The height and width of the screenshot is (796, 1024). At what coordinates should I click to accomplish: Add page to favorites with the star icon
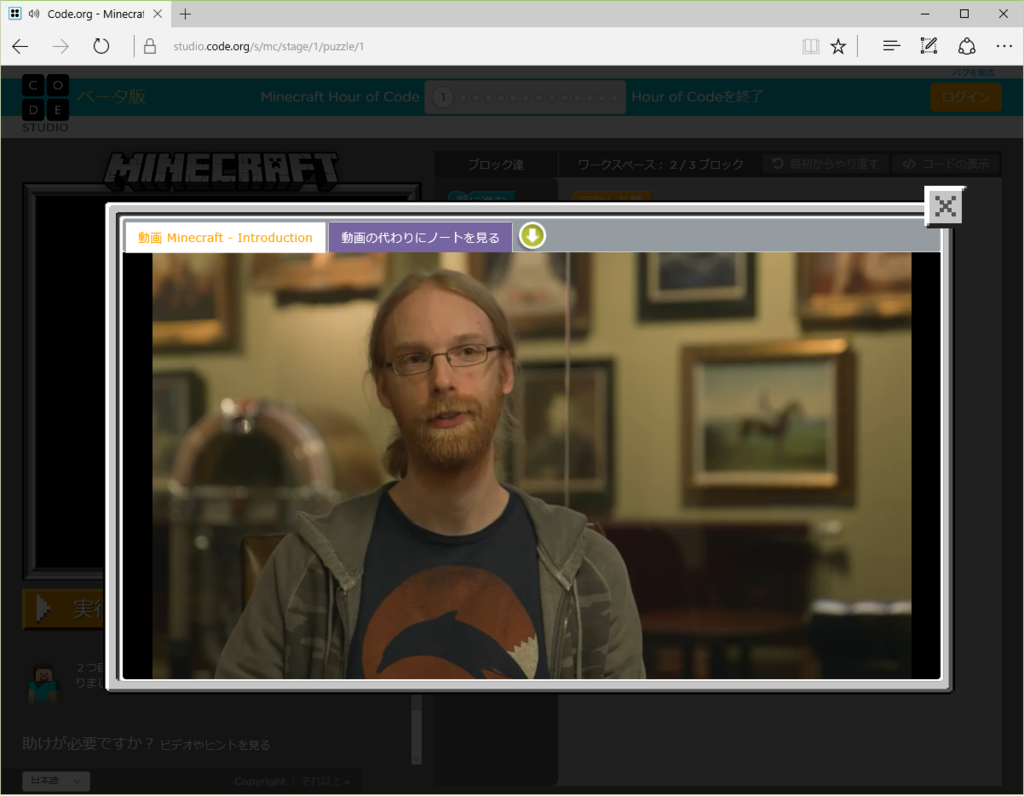click(x=838, y=46)
